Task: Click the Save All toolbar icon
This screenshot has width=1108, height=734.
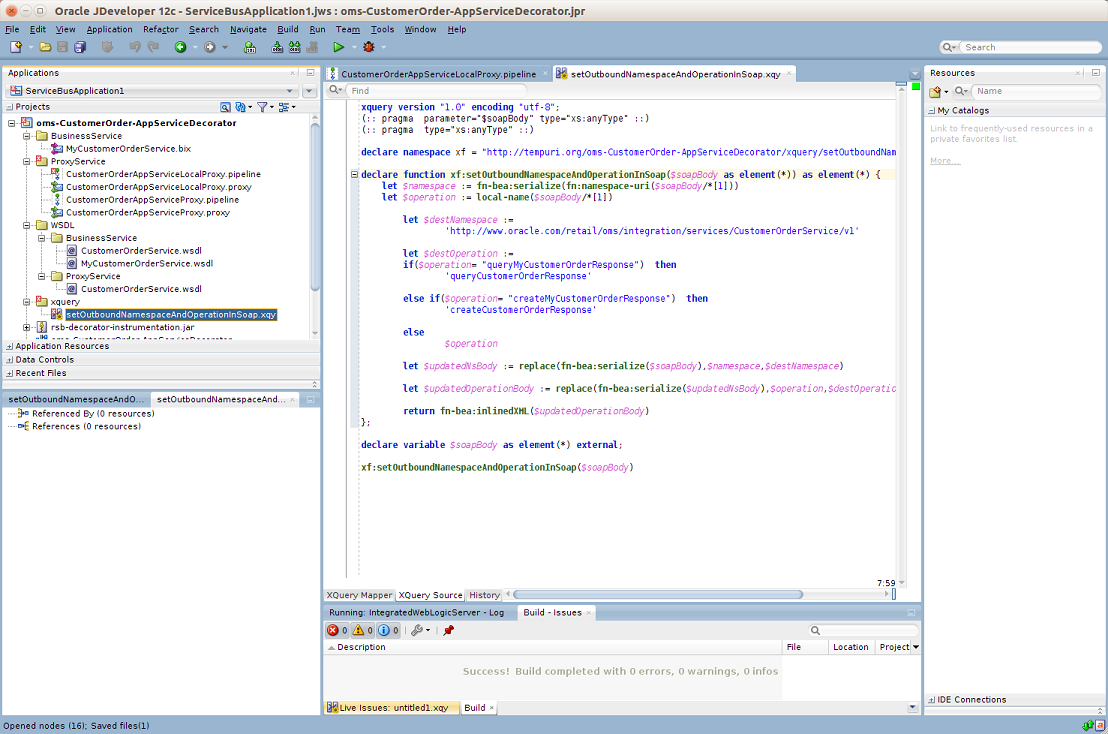Action: [x=80, y=47]
